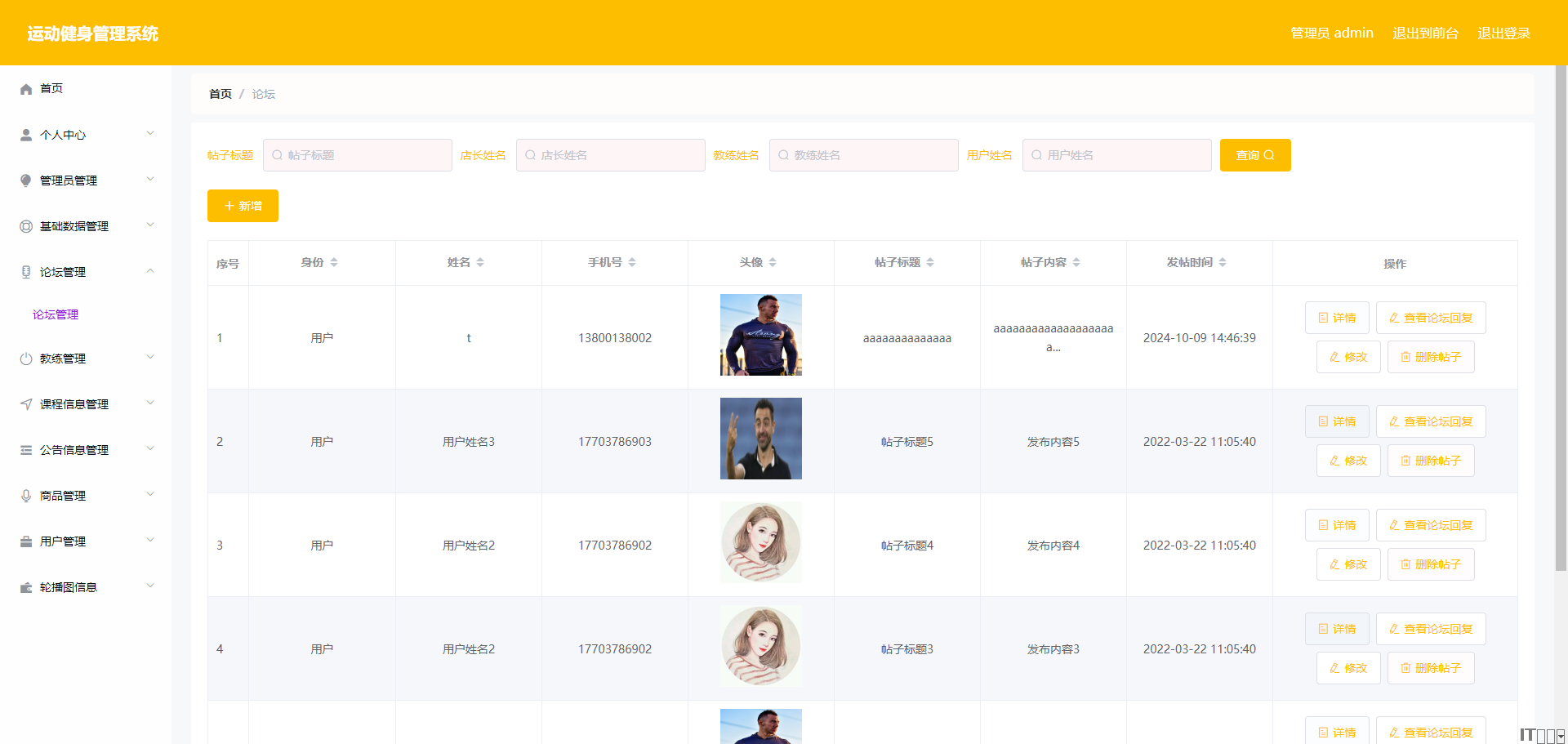Sort the table by the 发帖时间 column arrows
The height and width of the screenshot is (744, 1568).
(x=1223, y=262)
